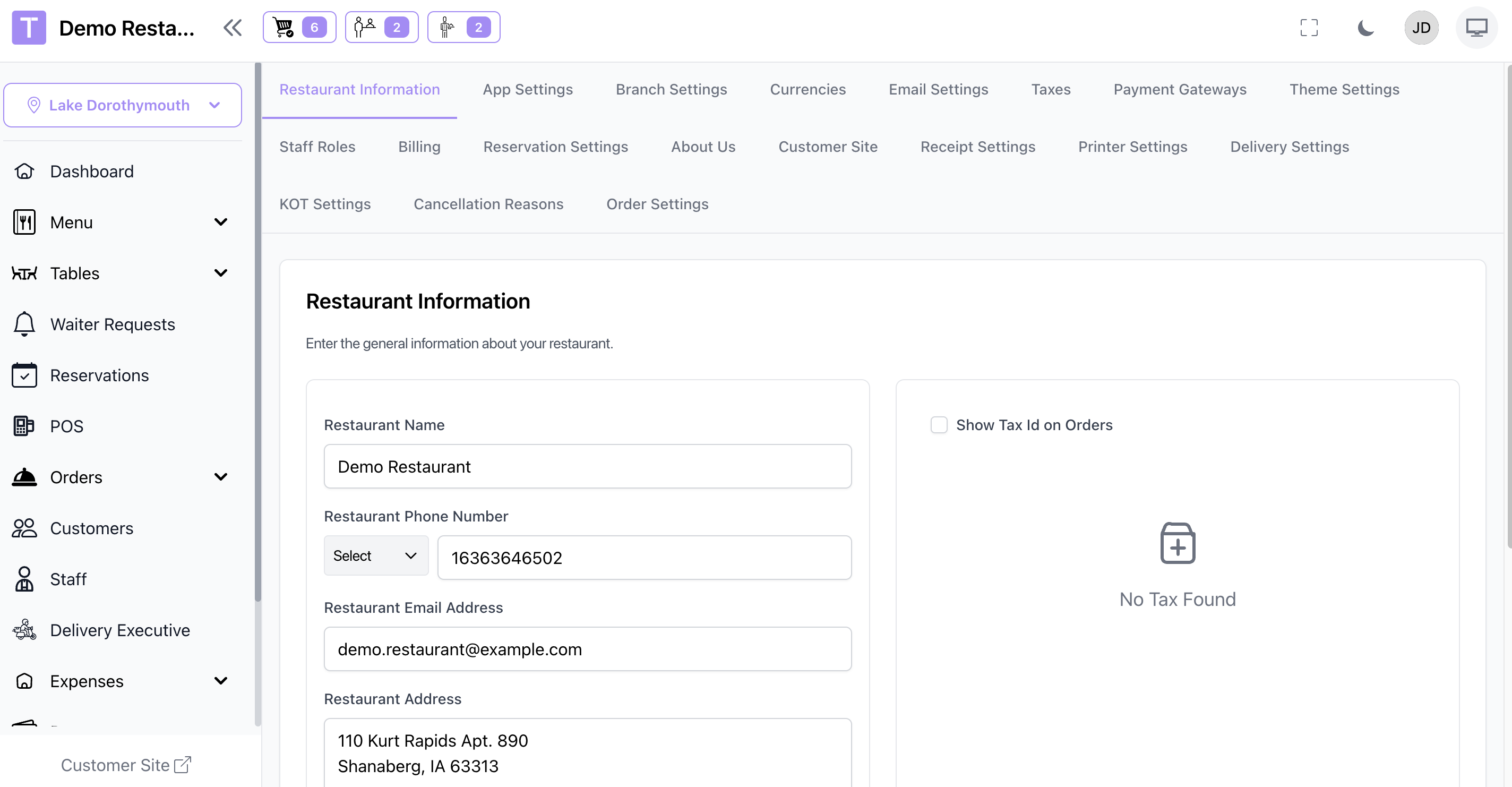This screenshot has height=787, width=1512.
Task: Open Customer Site external link
Action: (126, 764)
